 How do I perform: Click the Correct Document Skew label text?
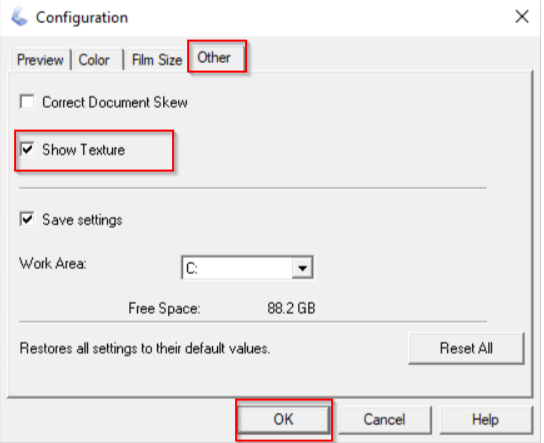click(115, 102)
